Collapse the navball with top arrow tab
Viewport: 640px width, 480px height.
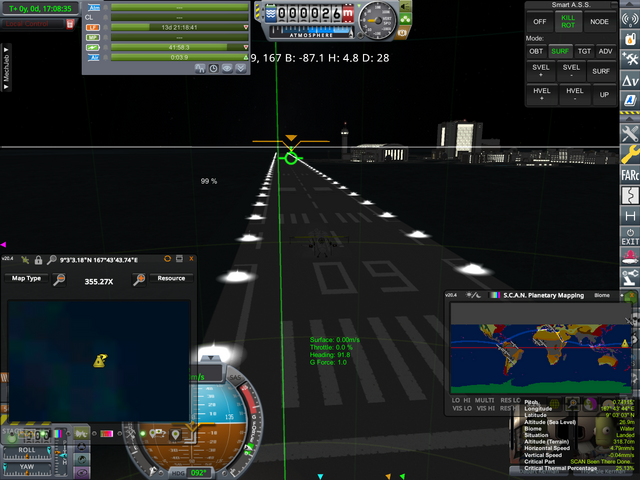(211, 358)
